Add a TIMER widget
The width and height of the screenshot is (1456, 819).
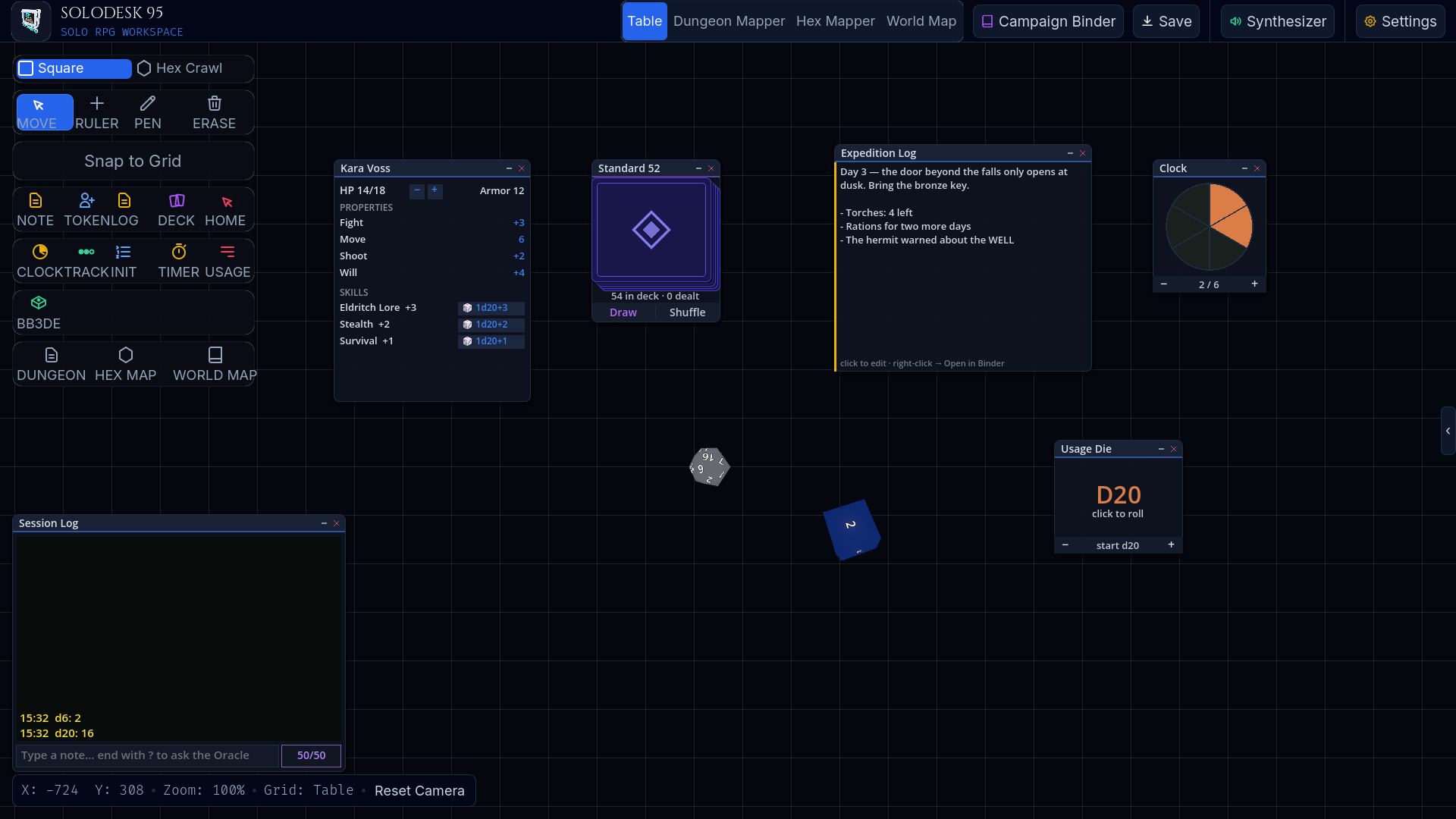(179, 261)
